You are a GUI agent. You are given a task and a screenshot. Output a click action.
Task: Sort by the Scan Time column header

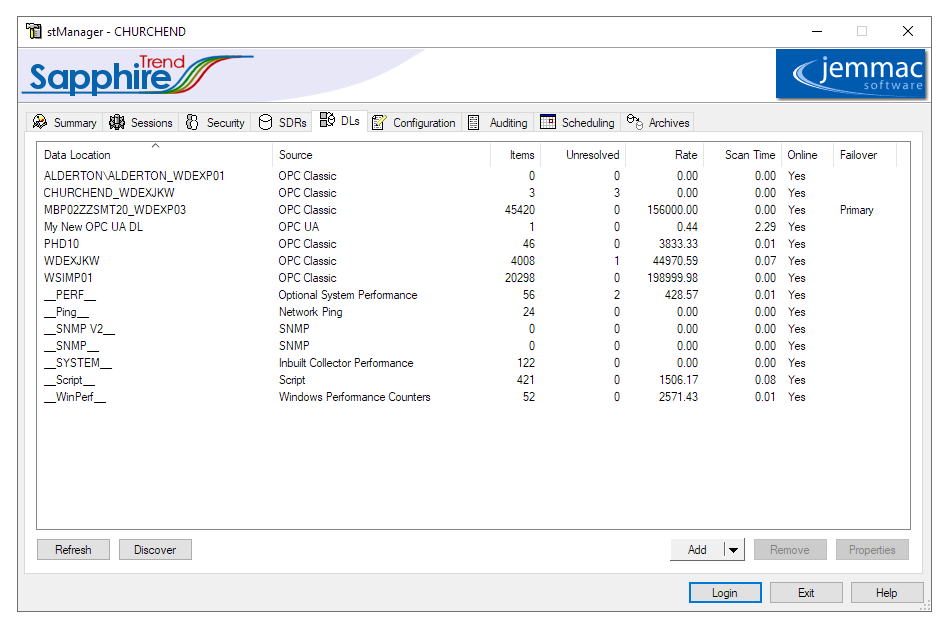[743, 155]
